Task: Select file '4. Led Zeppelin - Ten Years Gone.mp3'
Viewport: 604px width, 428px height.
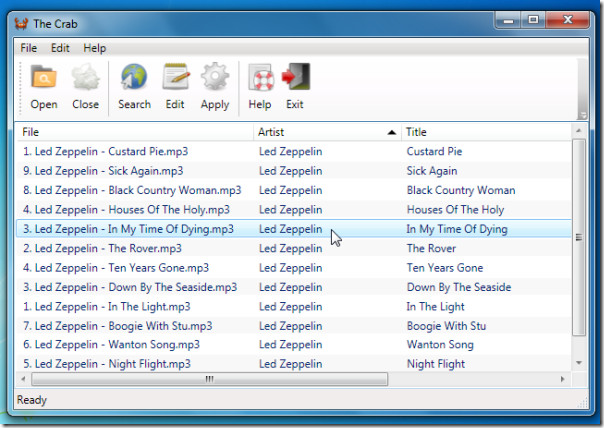Action: (116, 268)
